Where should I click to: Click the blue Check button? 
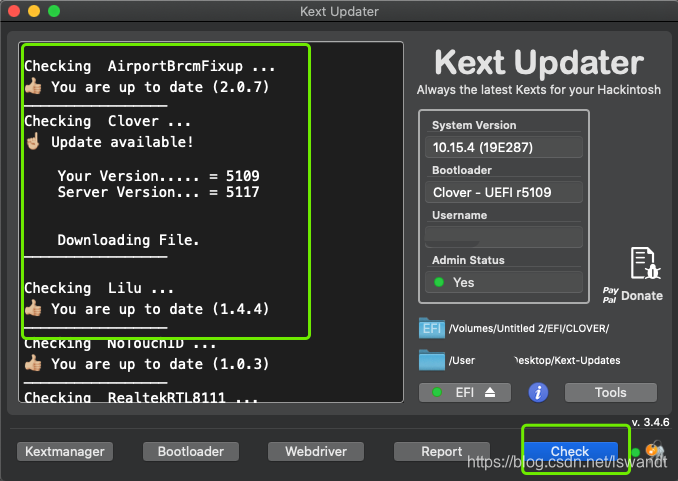click(x=570, y=451)
